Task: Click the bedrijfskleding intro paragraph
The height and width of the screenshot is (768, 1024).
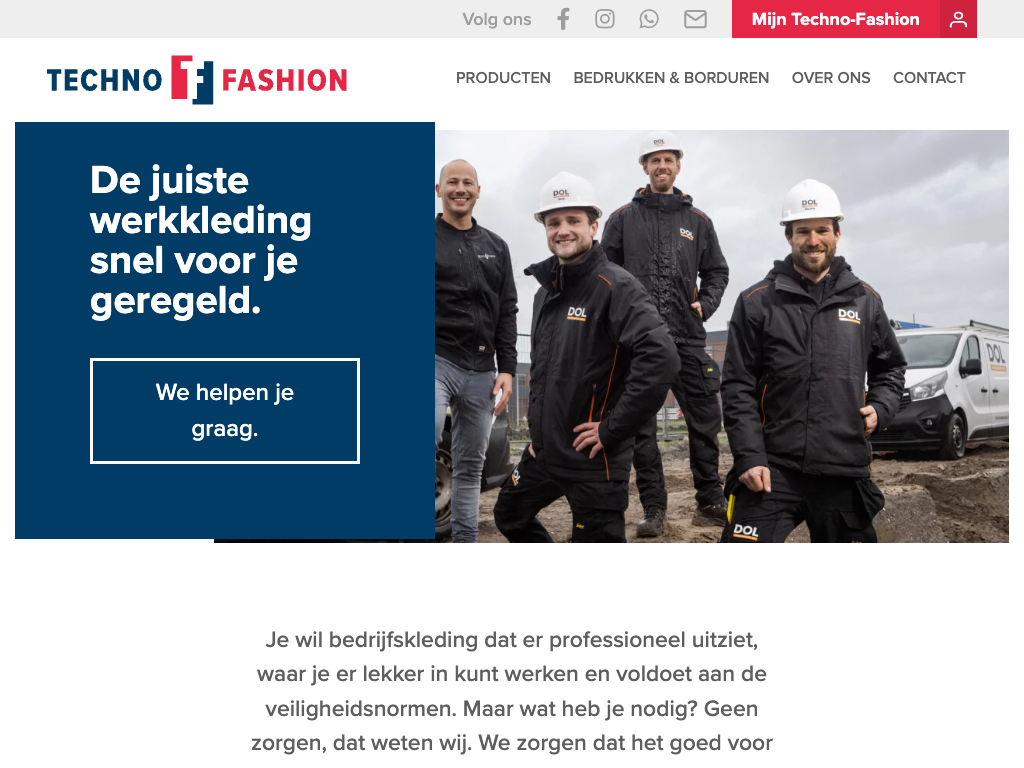Action: (x=511, y=691)
